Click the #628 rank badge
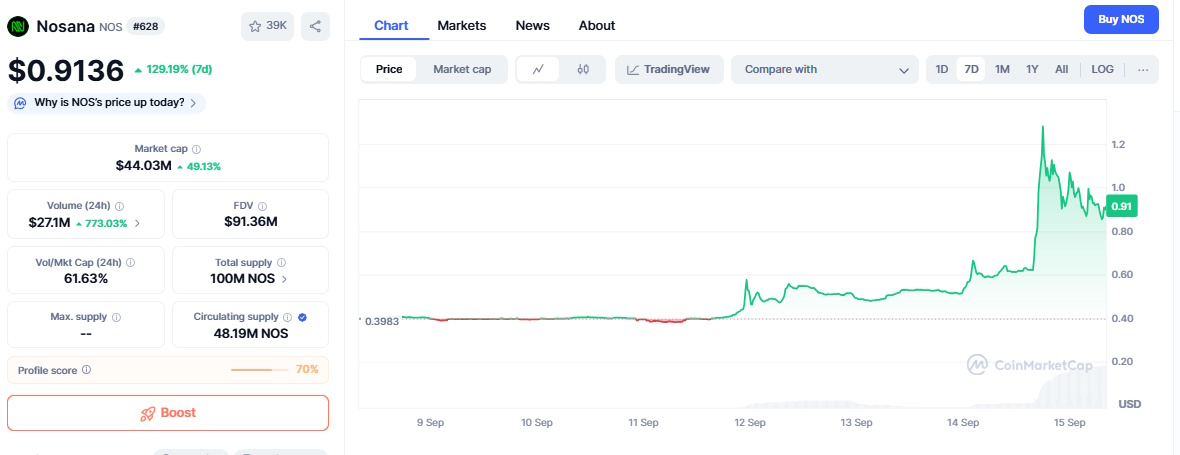 145,27
